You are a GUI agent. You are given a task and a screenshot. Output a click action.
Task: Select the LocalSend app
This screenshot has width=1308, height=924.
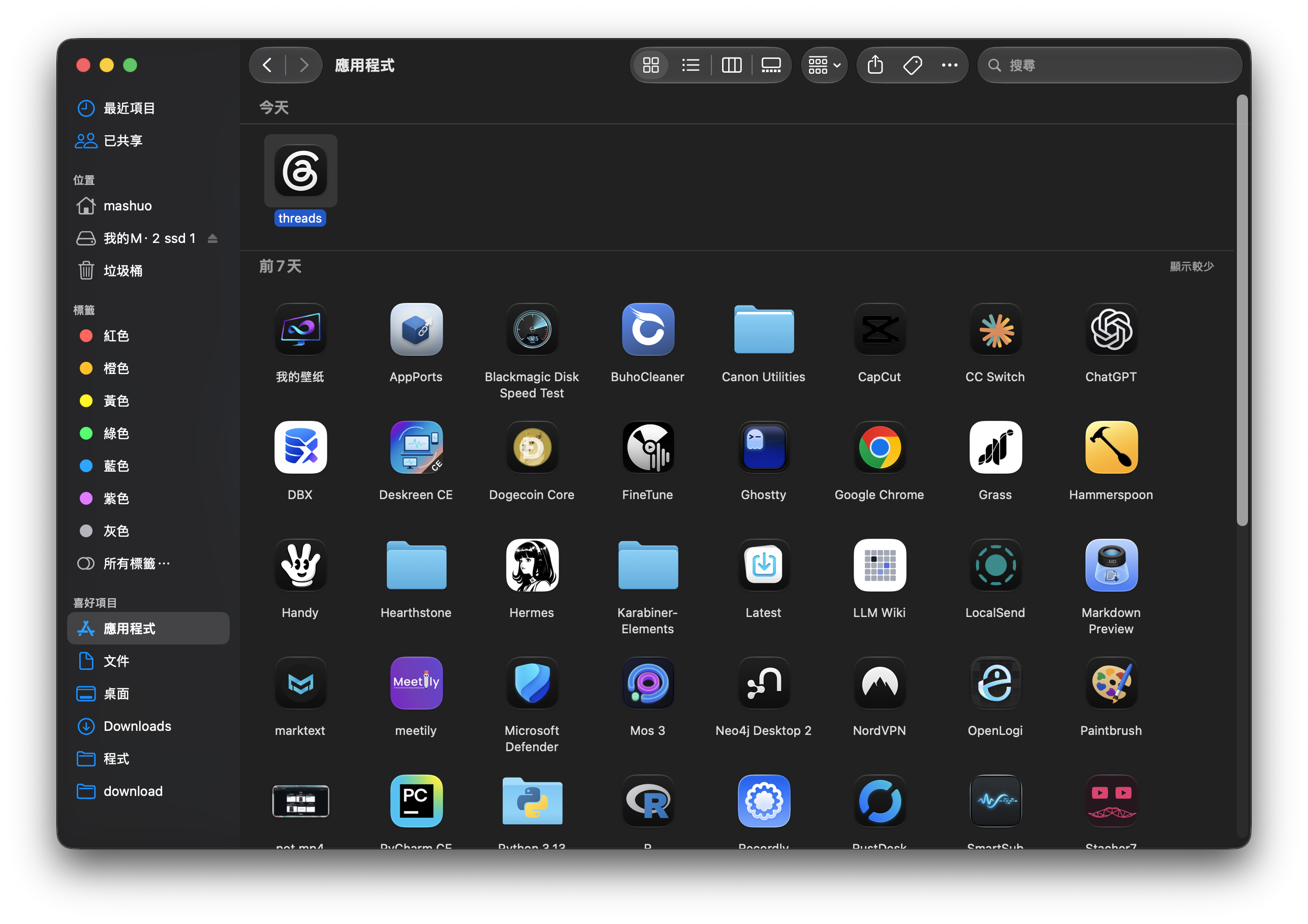[x=995, y=565]
